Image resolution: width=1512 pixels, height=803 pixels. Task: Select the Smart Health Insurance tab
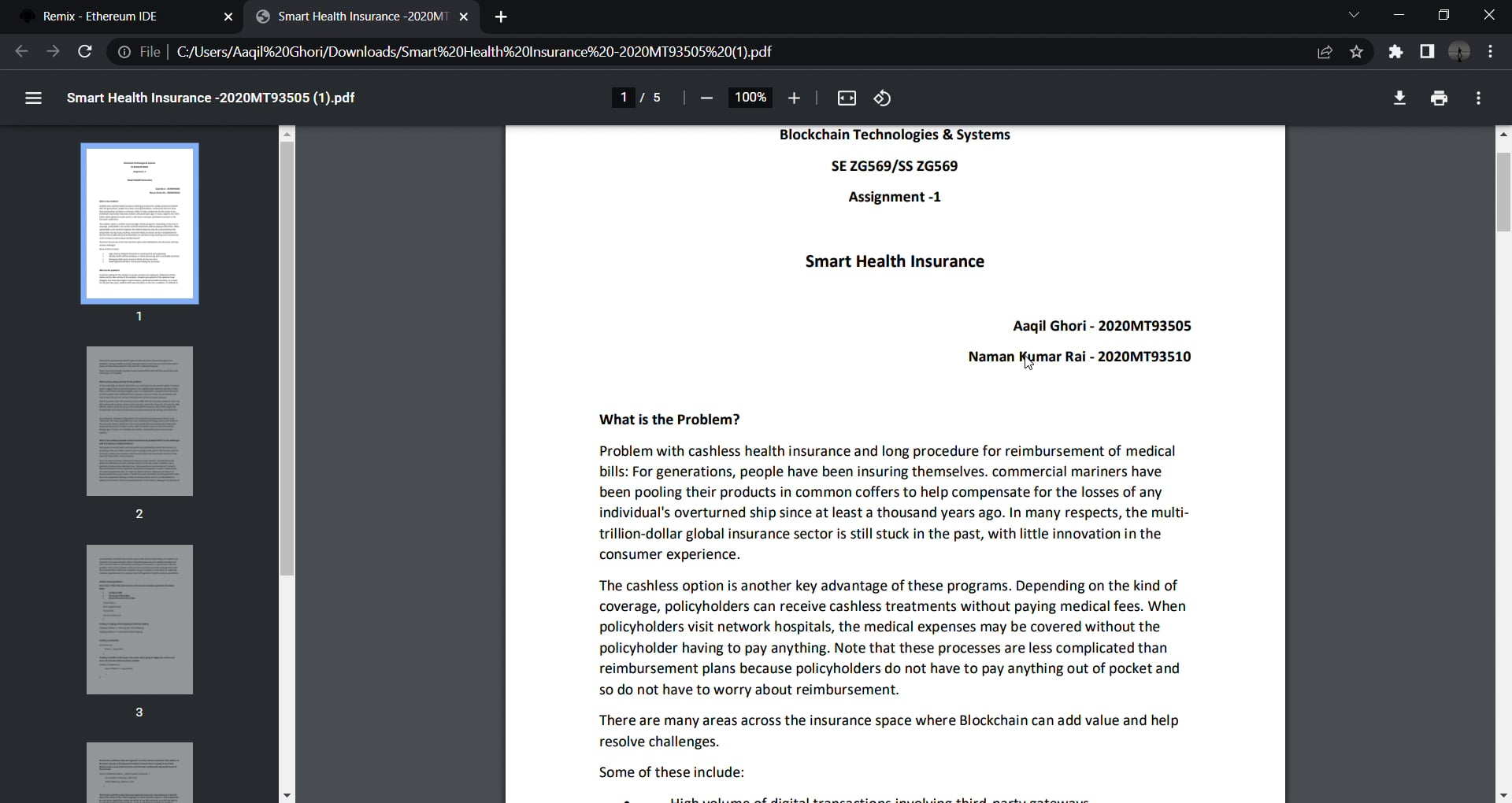[354, 17]
